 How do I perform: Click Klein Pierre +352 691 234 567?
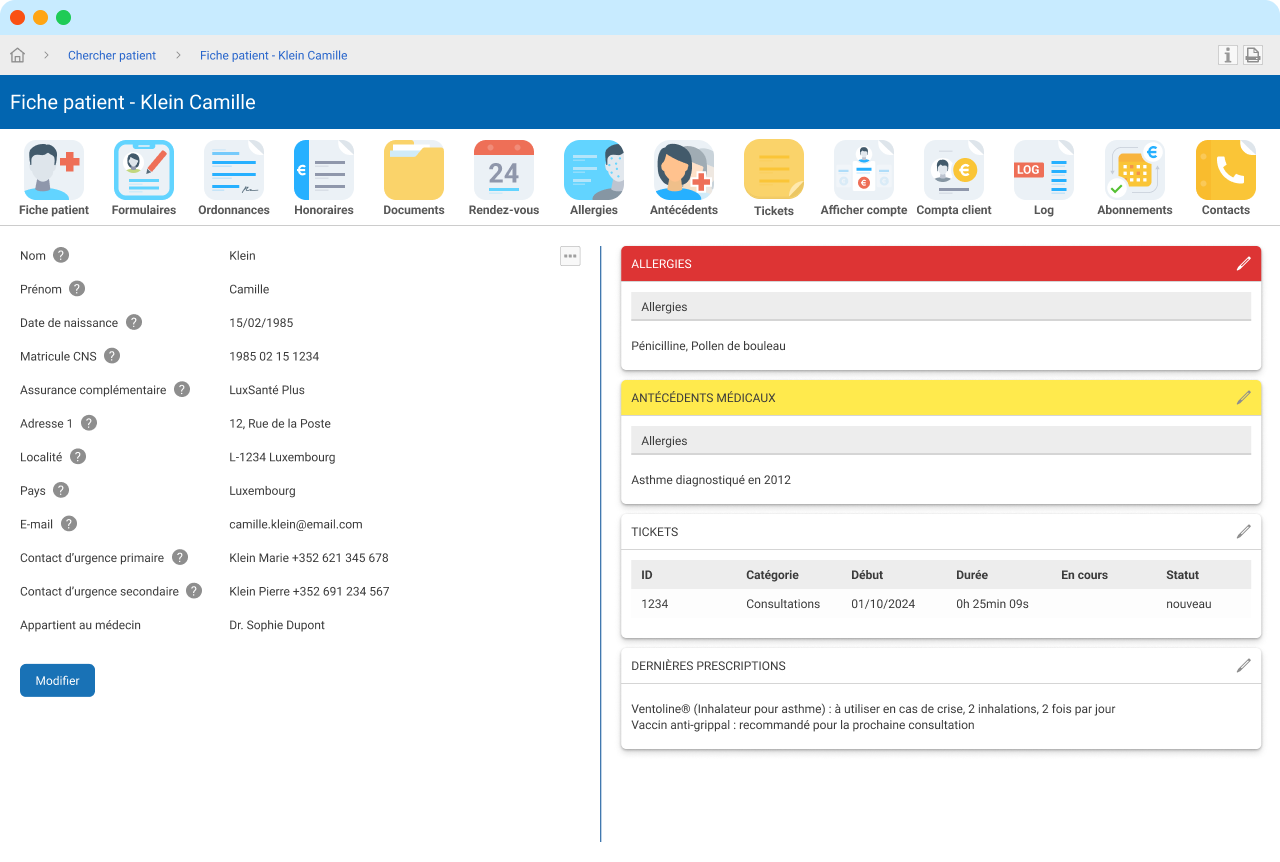309,591
